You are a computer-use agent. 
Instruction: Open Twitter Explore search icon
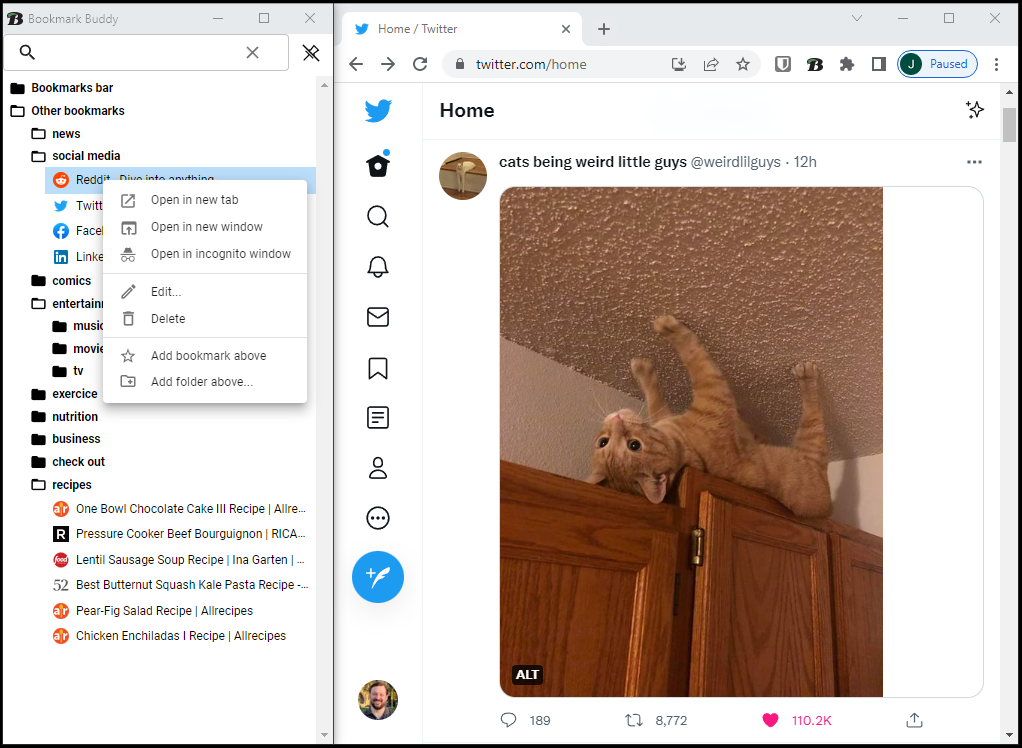pyautogui.click(x=378, y=217)
